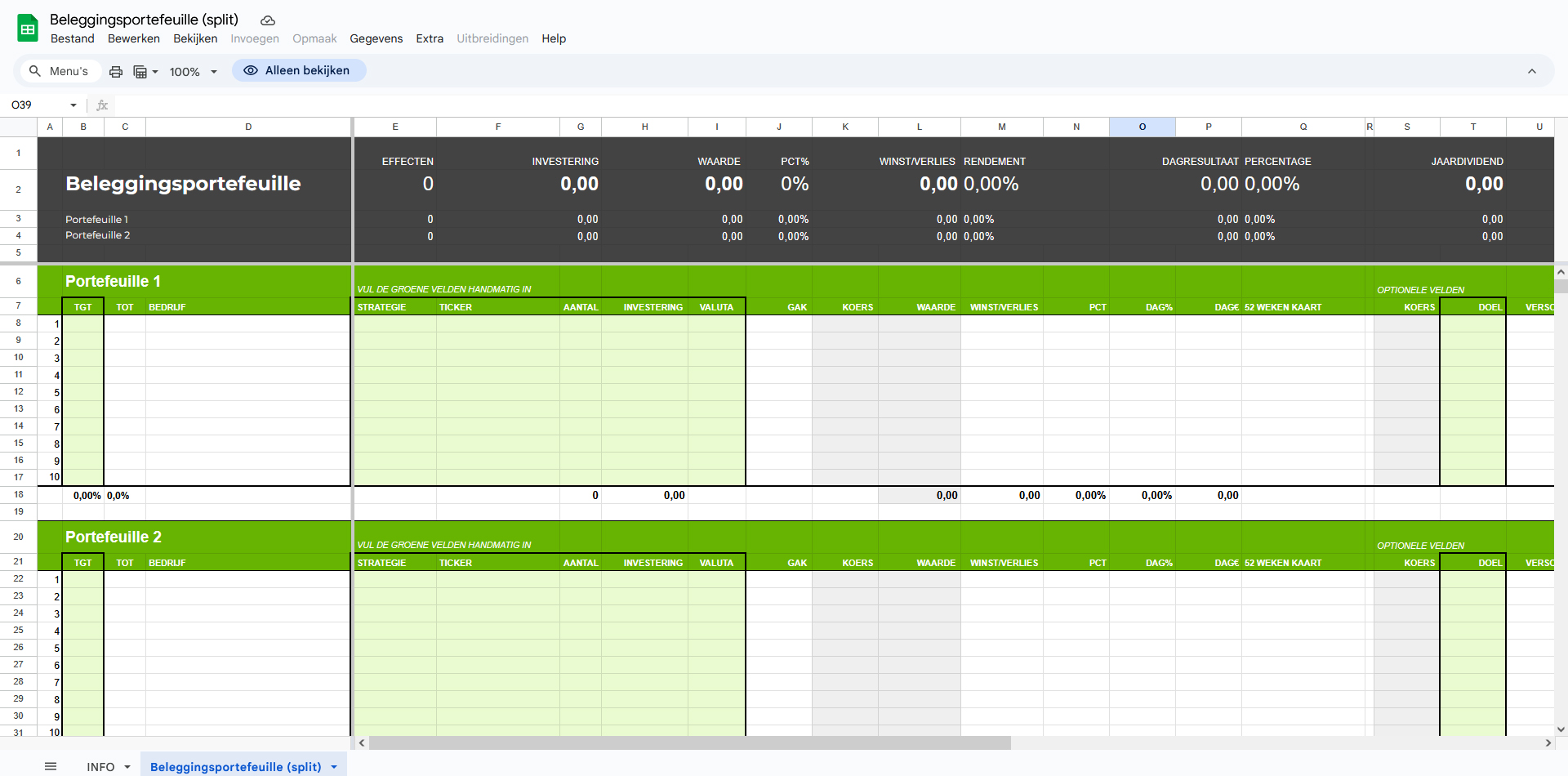Click the green Portefeuille 2 section title
Image resolution: width=1568 pixels, height=776 pixels.
point(114,537)
